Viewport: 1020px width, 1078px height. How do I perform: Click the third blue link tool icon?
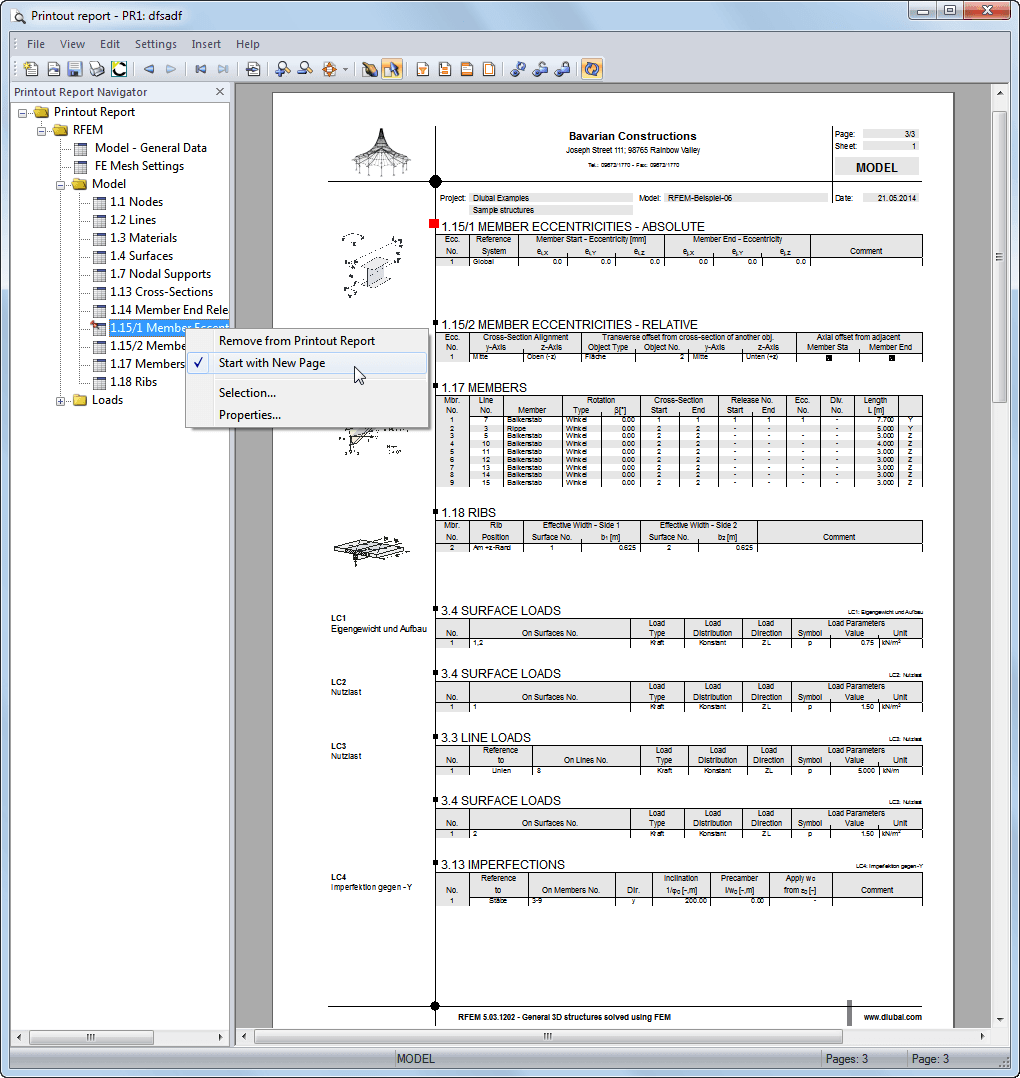(562, 69)
